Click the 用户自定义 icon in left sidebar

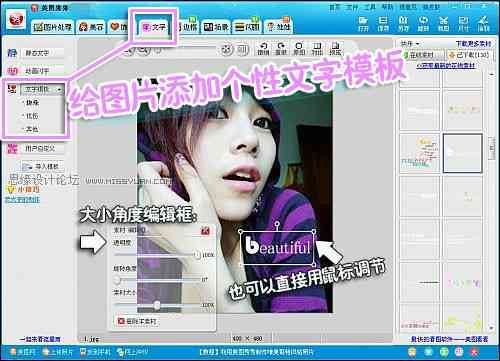(x=12, y=149)
